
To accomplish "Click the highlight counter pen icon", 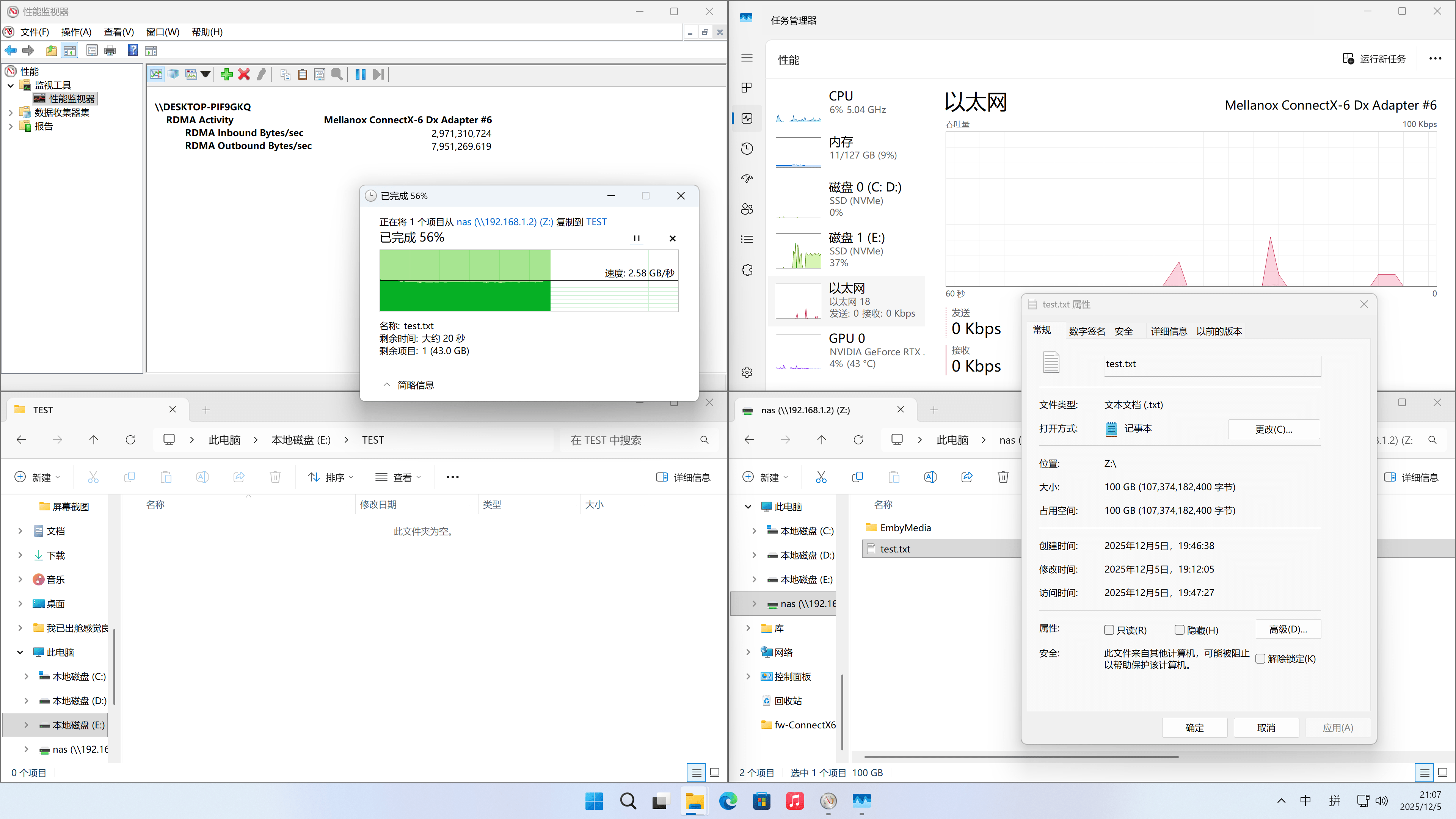I will click(262, 74).
